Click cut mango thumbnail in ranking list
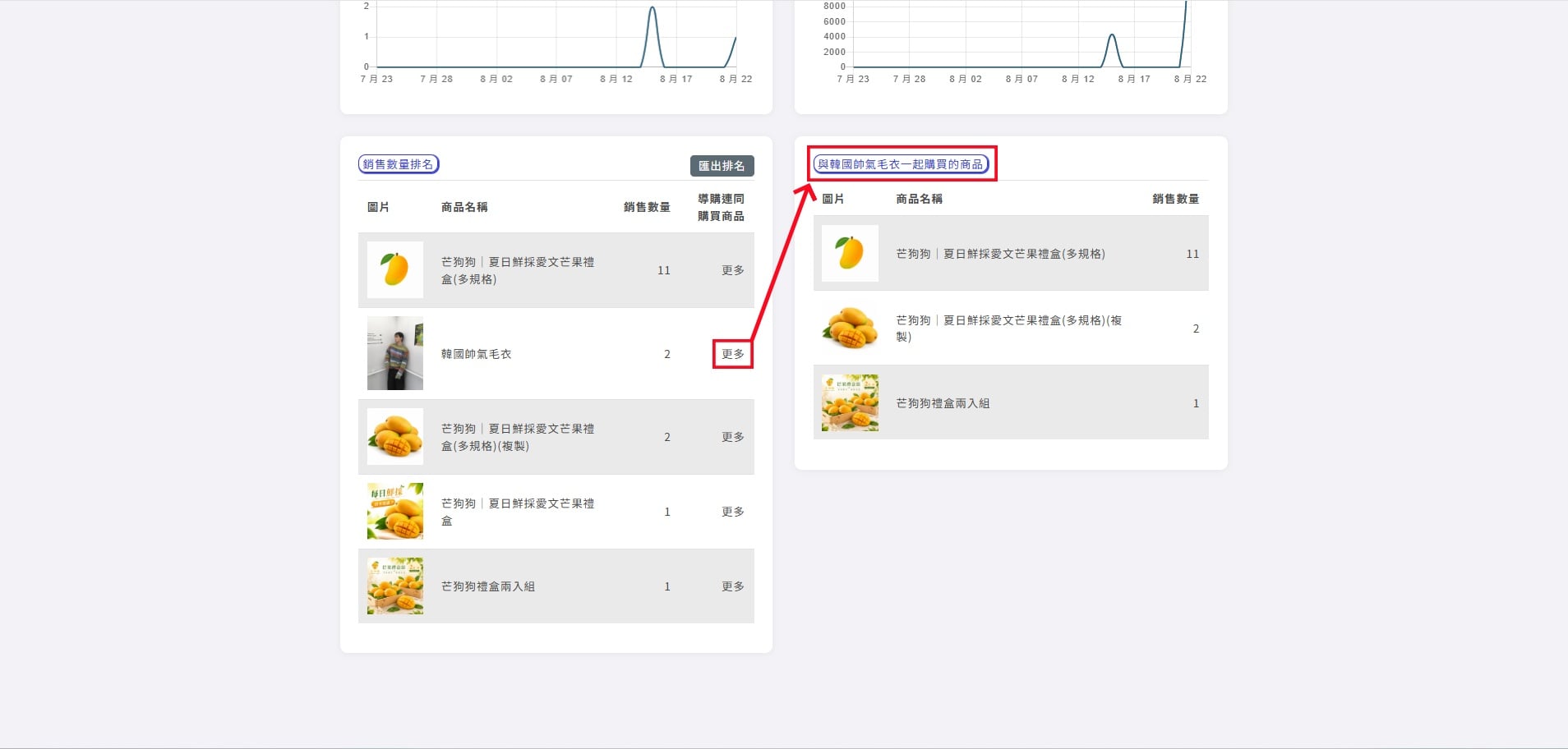The image size is (1568, 749). point(395,436)
